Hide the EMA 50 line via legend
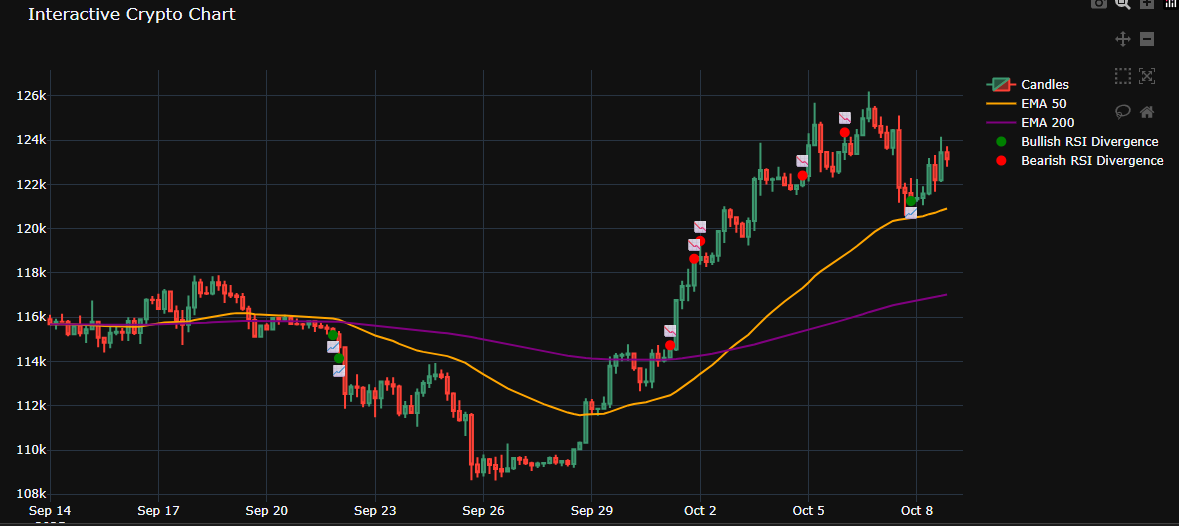This screenshot has height=526, width=1179. [1043, 104]
